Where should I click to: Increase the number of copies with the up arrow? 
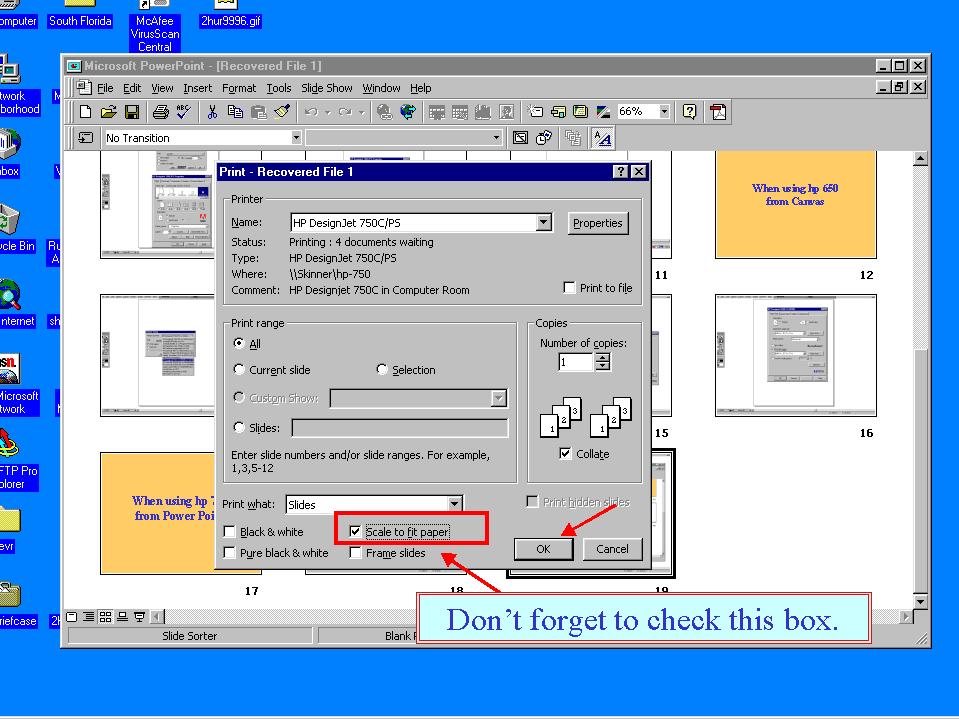[x=602, y=358]
